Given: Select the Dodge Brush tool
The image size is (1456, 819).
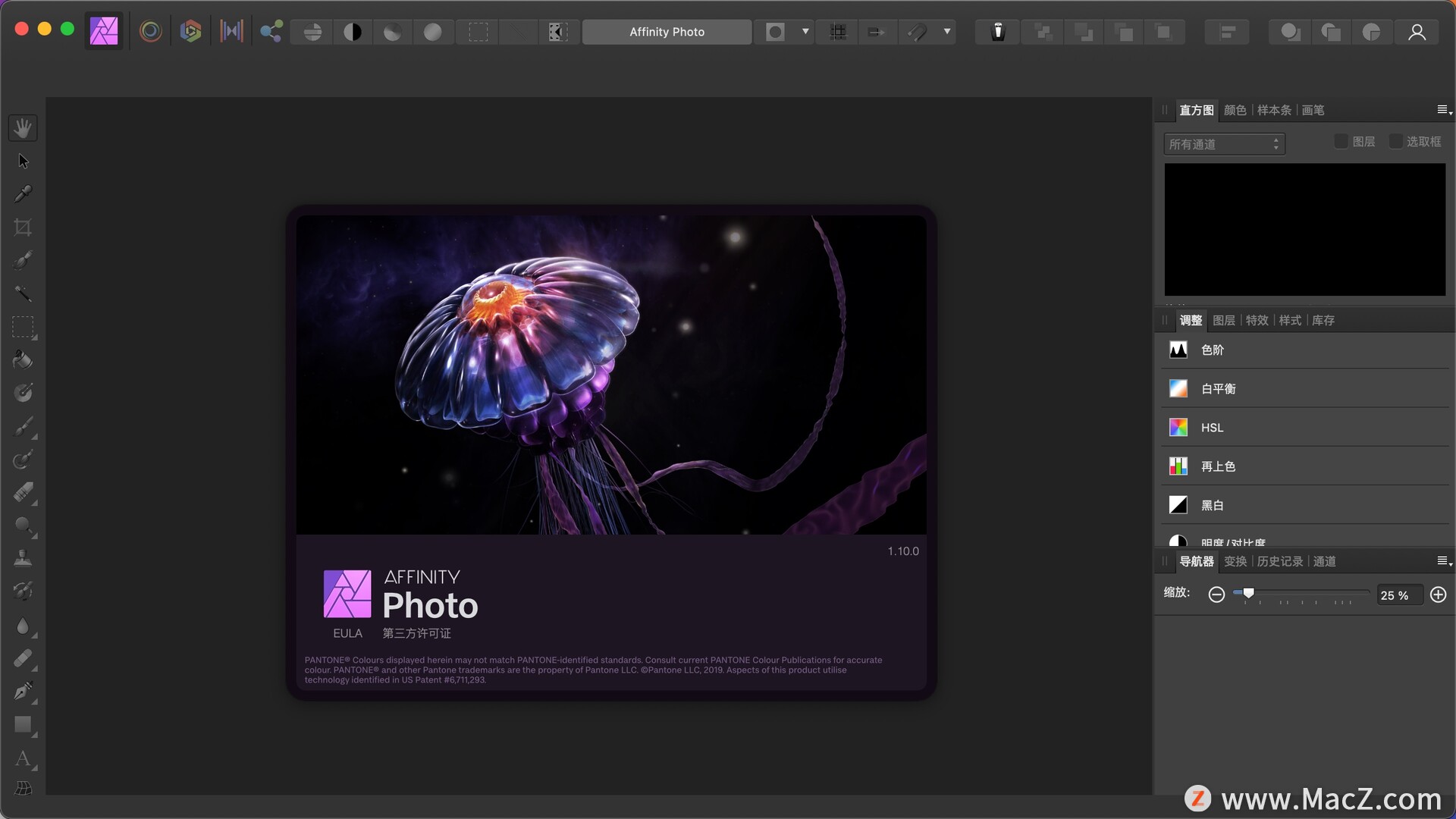Looking at the screenshot, I should pyautogui.click(x=23, y=526).
